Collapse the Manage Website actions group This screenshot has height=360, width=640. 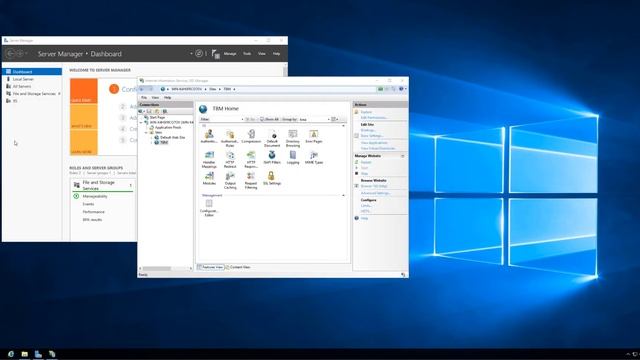tap(402, 156)
